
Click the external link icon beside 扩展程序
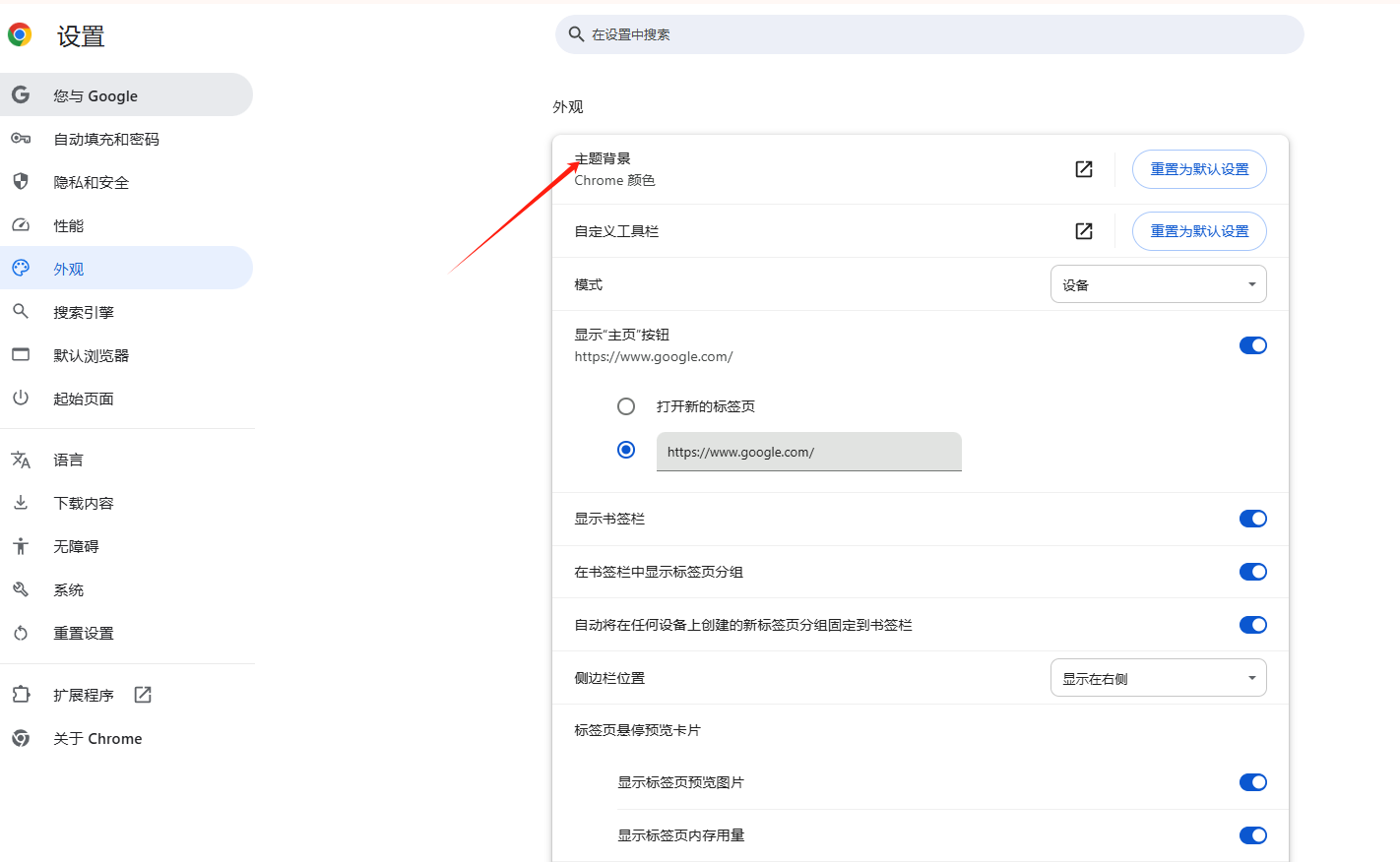point(143,695)
